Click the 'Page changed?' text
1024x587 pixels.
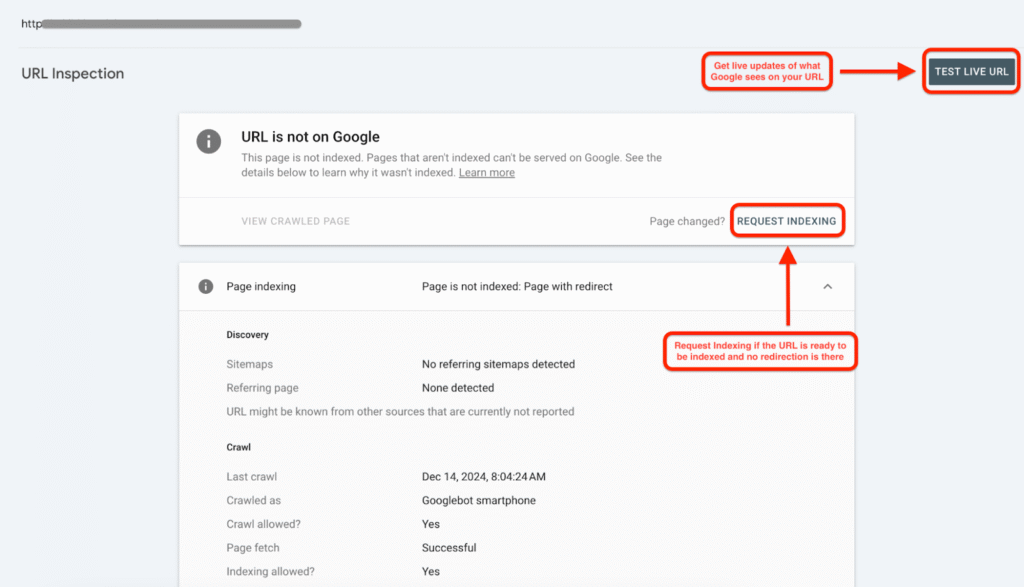point(687,221)
